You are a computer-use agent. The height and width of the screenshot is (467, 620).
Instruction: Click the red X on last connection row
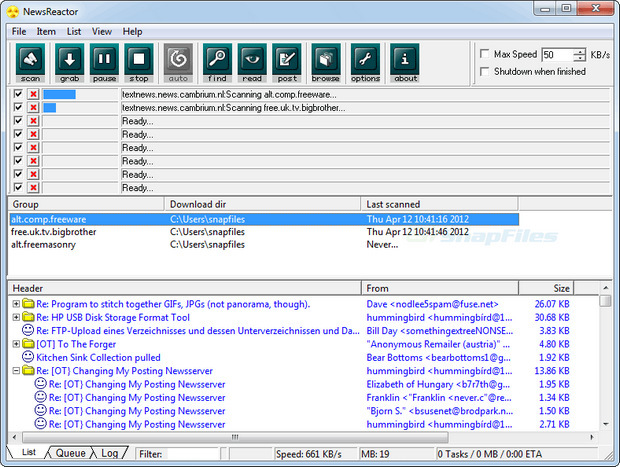coord(33,187)
